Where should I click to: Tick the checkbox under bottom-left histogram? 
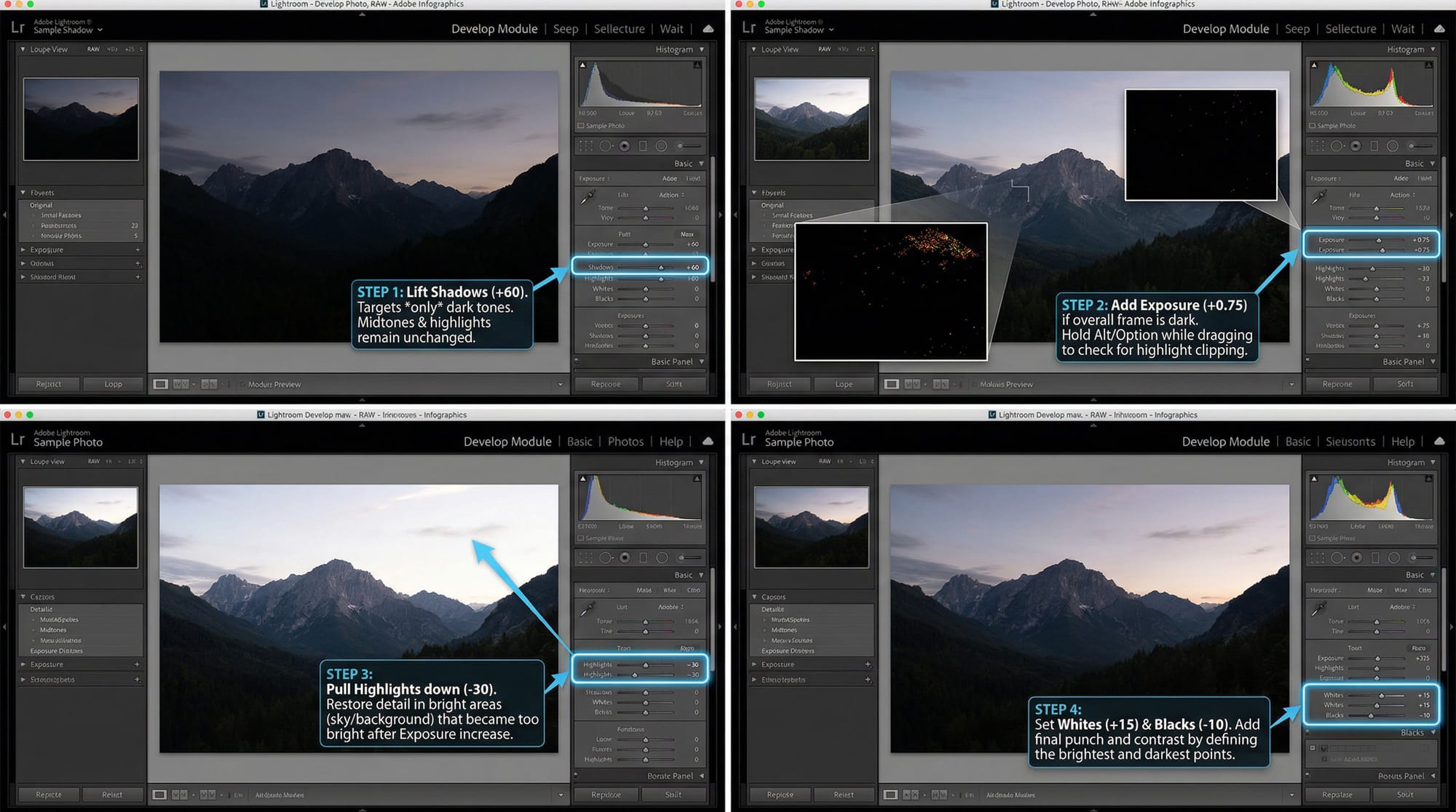pyautogui.click(x=581, y=538)
